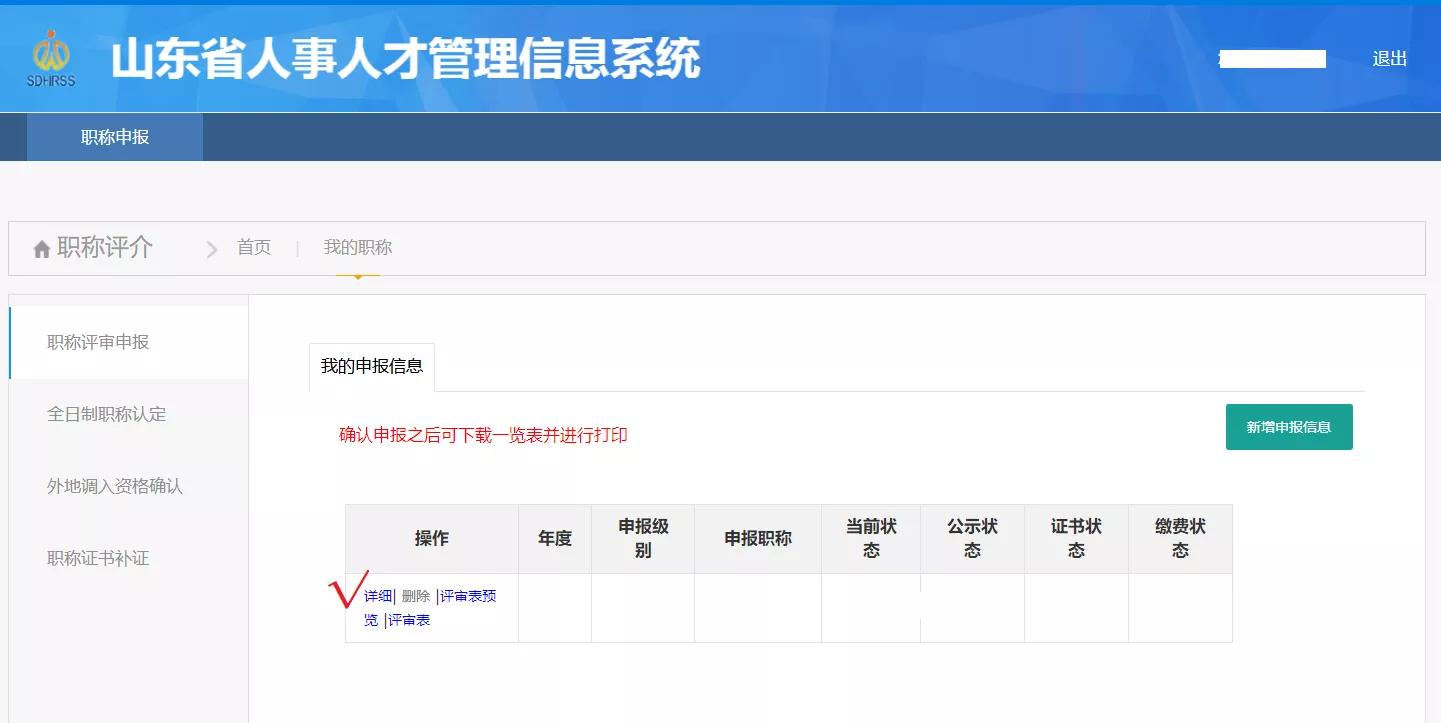This screenshot has height=723, width=1441.
Task: Open 职称证书补证 from the sidebar
Action: (96, 558)
